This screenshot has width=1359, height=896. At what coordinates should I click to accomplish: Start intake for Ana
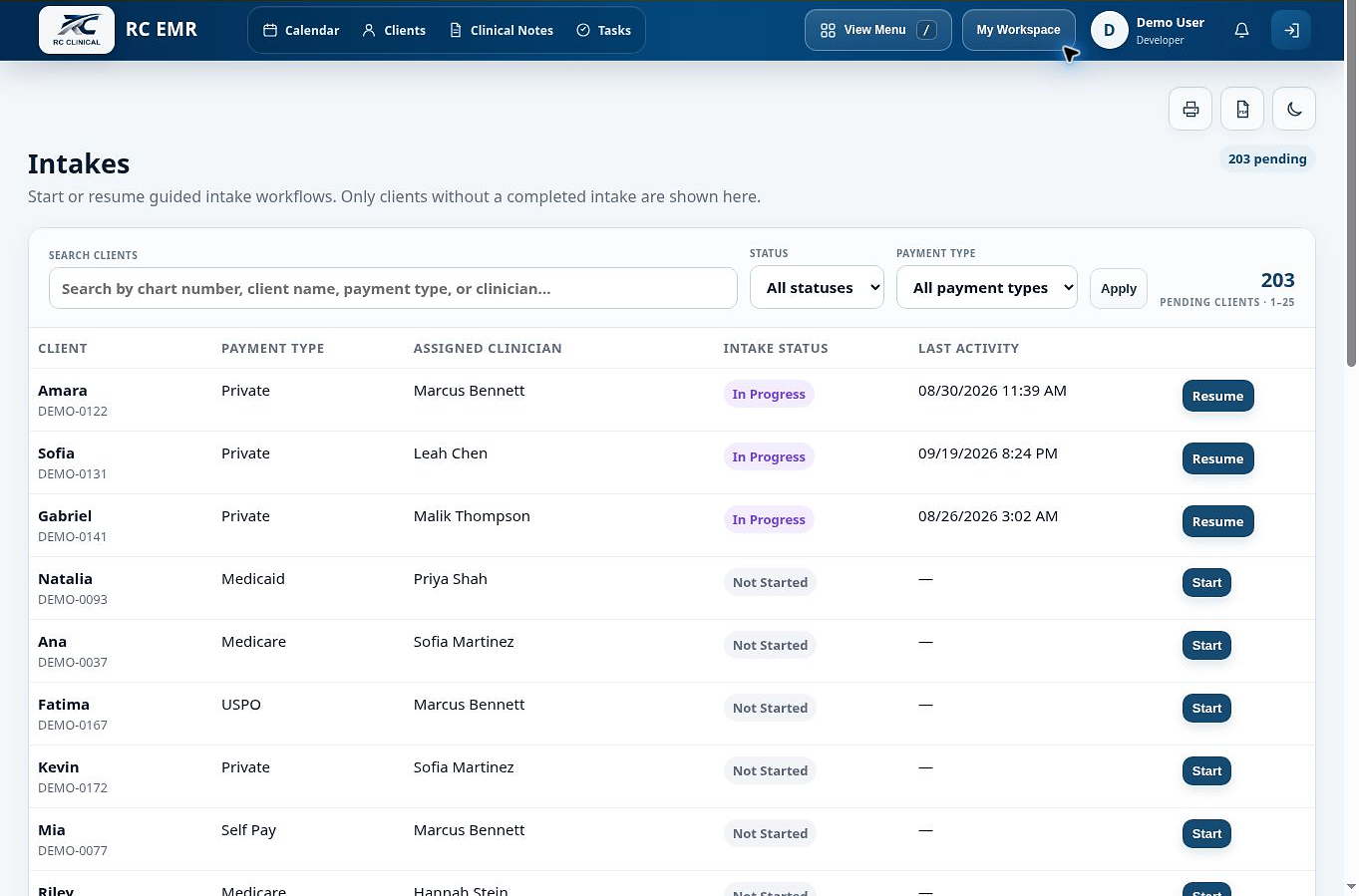pyautogui.click(x=1206, y=645)
